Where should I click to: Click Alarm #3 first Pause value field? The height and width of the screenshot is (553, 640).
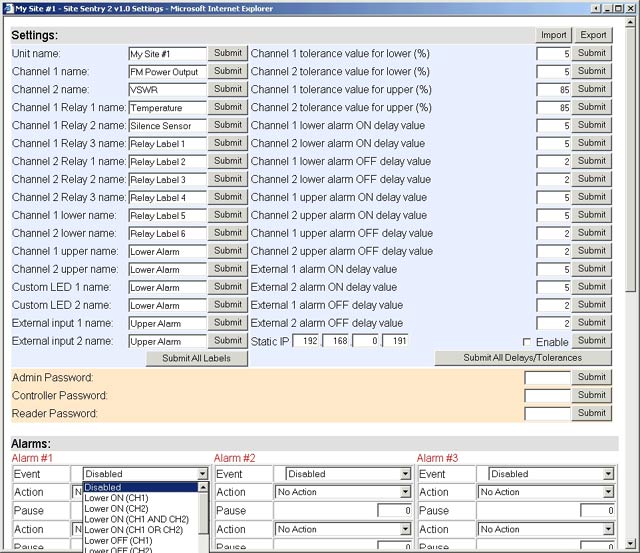[597, 511]
